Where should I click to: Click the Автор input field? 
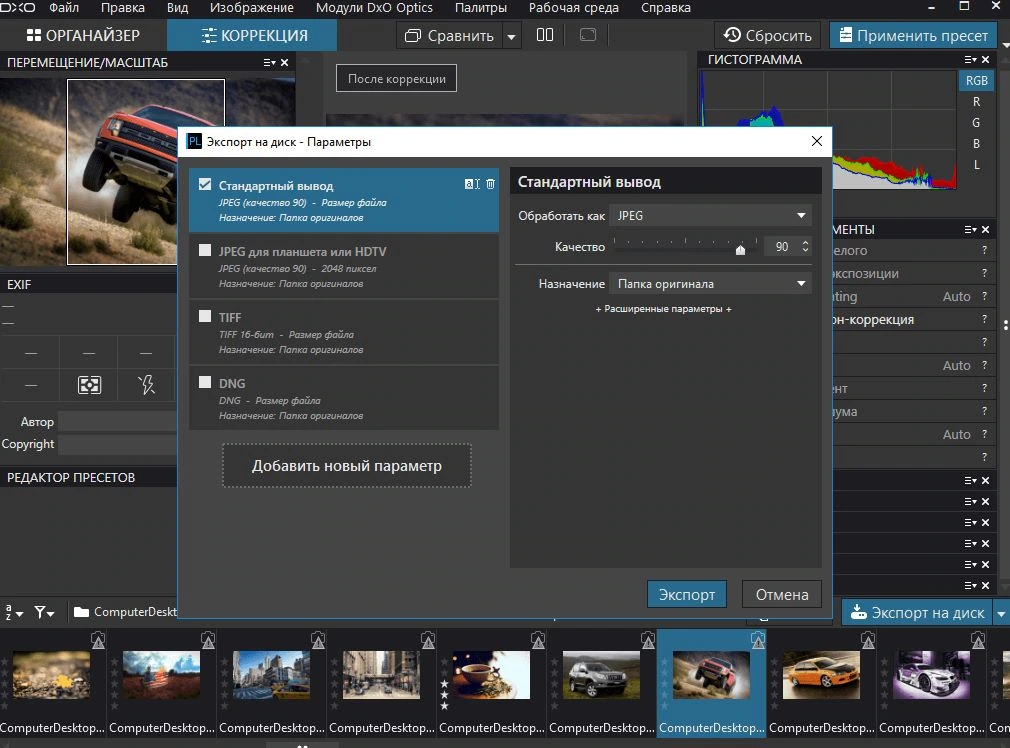[x=117, y=421]
